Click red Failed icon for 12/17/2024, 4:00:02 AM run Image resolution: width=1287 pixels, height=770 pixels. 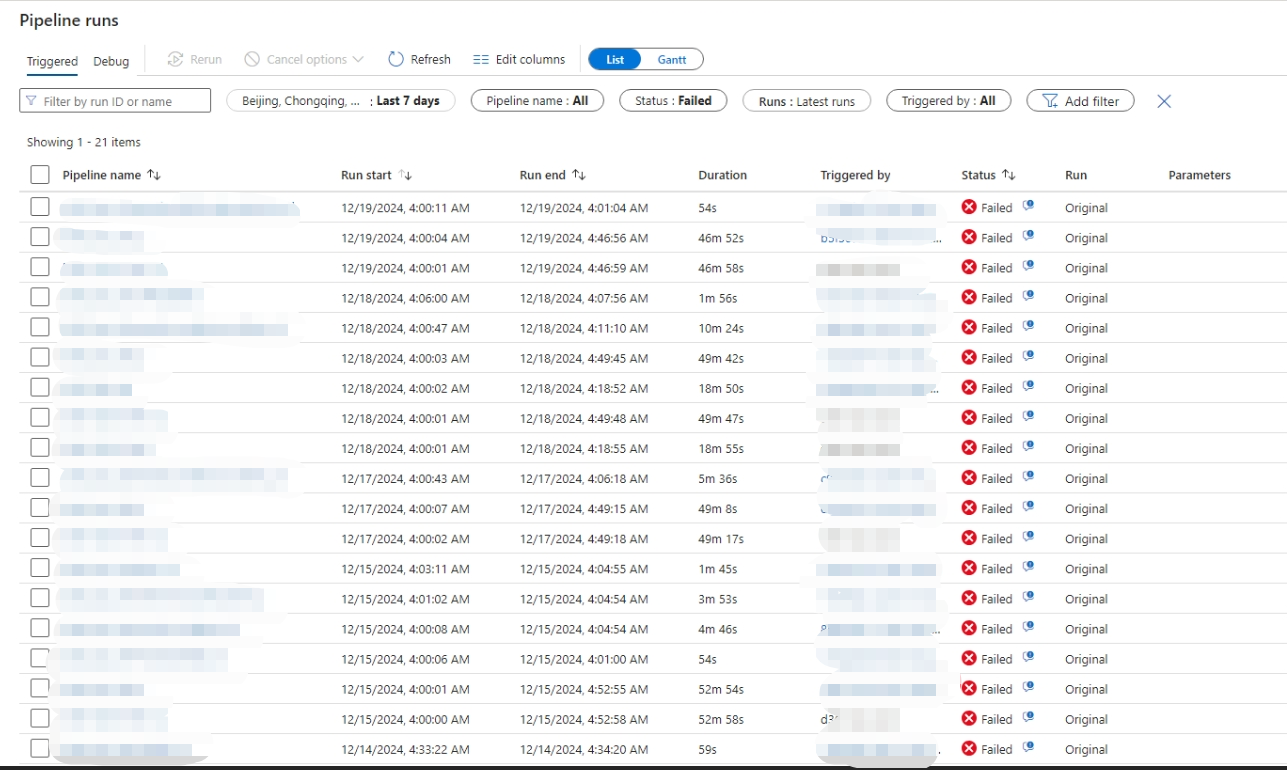[x=969, y=538]
